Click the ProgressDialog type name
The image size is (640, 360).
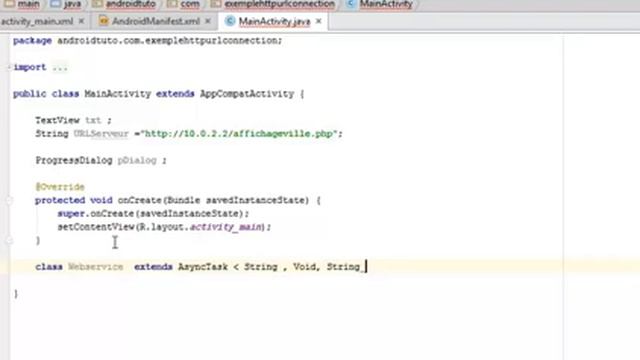74,160
